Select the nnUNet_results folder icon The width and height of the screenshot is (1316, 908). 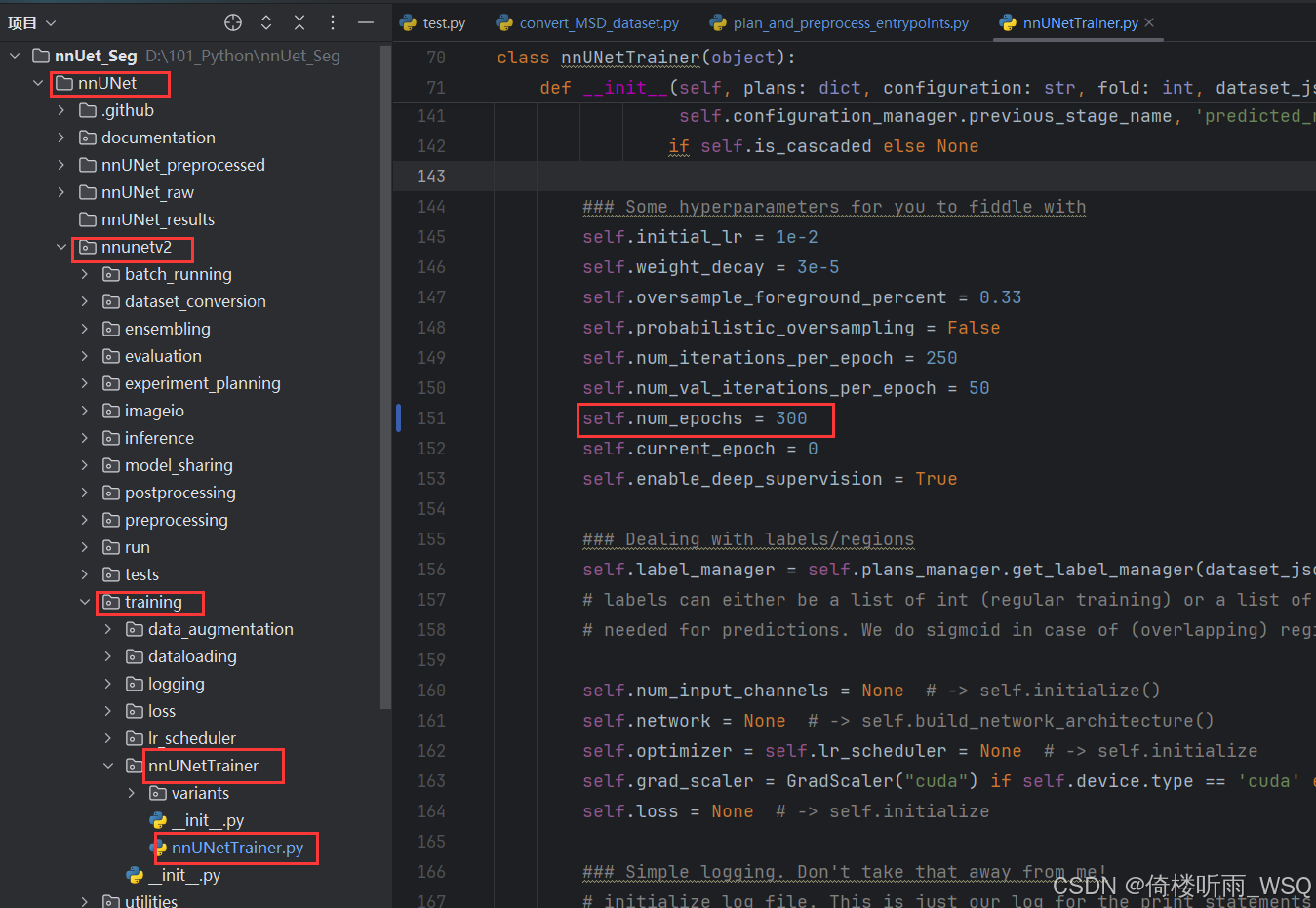(88, 219)
